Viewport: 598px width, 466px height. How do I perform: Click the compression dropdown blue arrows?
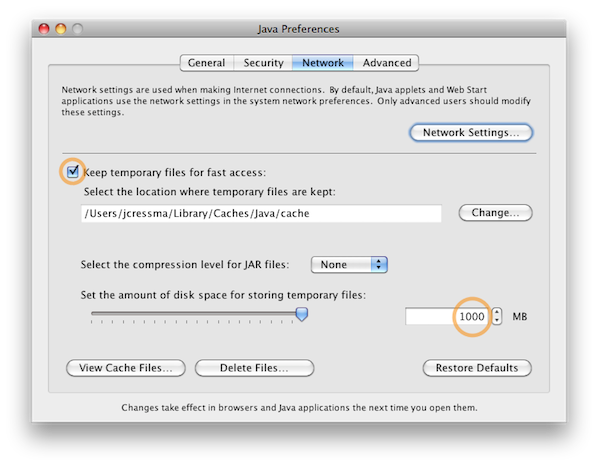click(x=379, y=265)
